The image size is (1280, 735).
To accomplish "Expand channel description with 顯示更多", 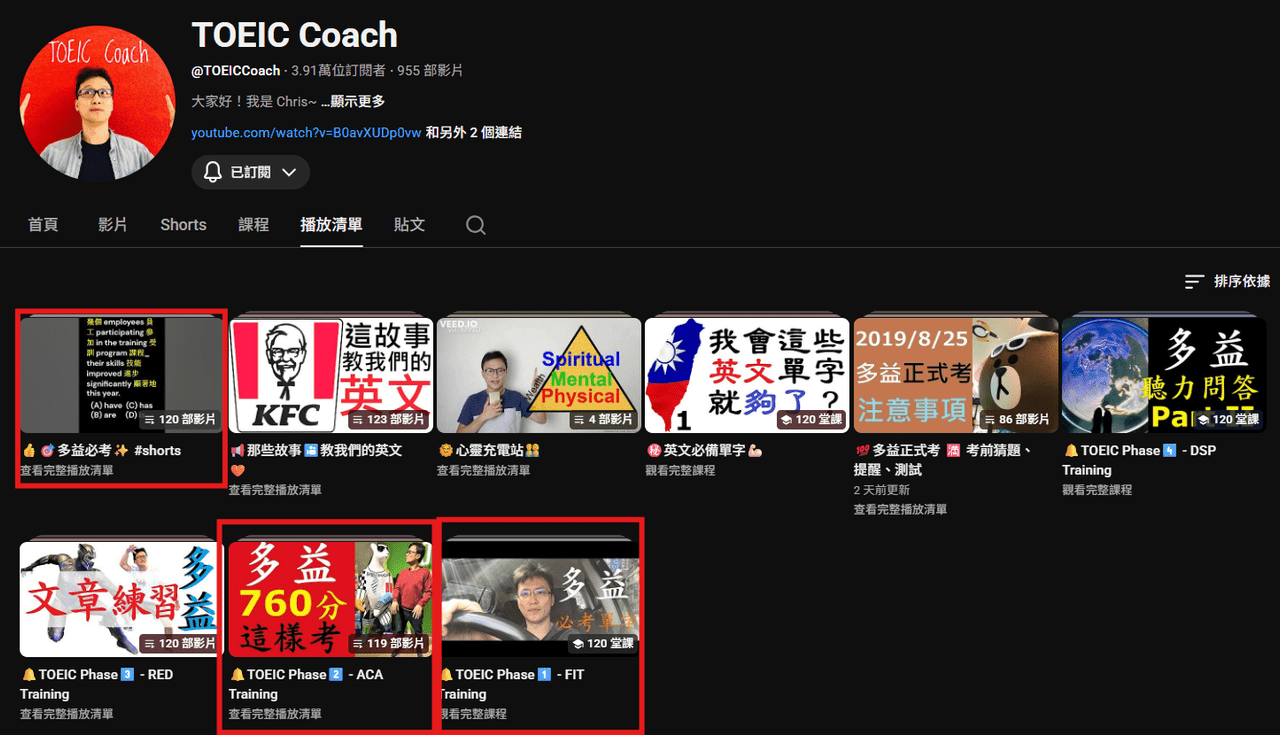I will [x=357, y=101].
